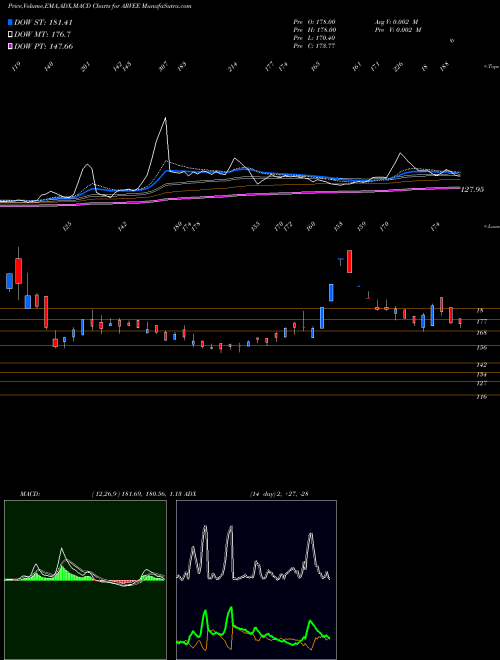500x660 pixels.
Task: Click the 127 price level label
Action: [x=481, y=383]
